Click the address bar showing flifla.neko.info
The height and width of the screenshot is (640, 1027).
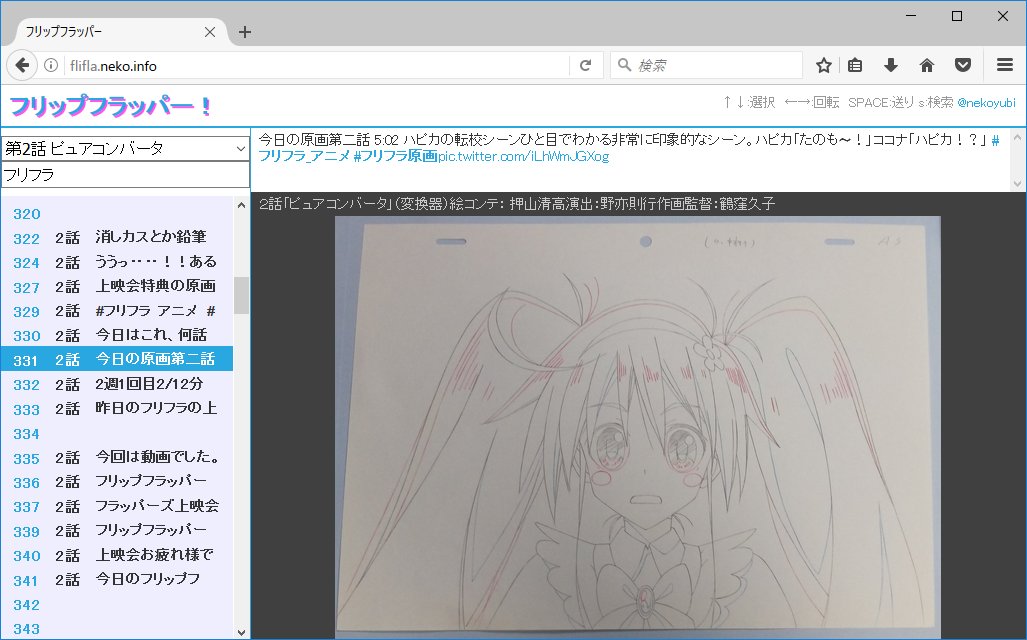(318, 66)
